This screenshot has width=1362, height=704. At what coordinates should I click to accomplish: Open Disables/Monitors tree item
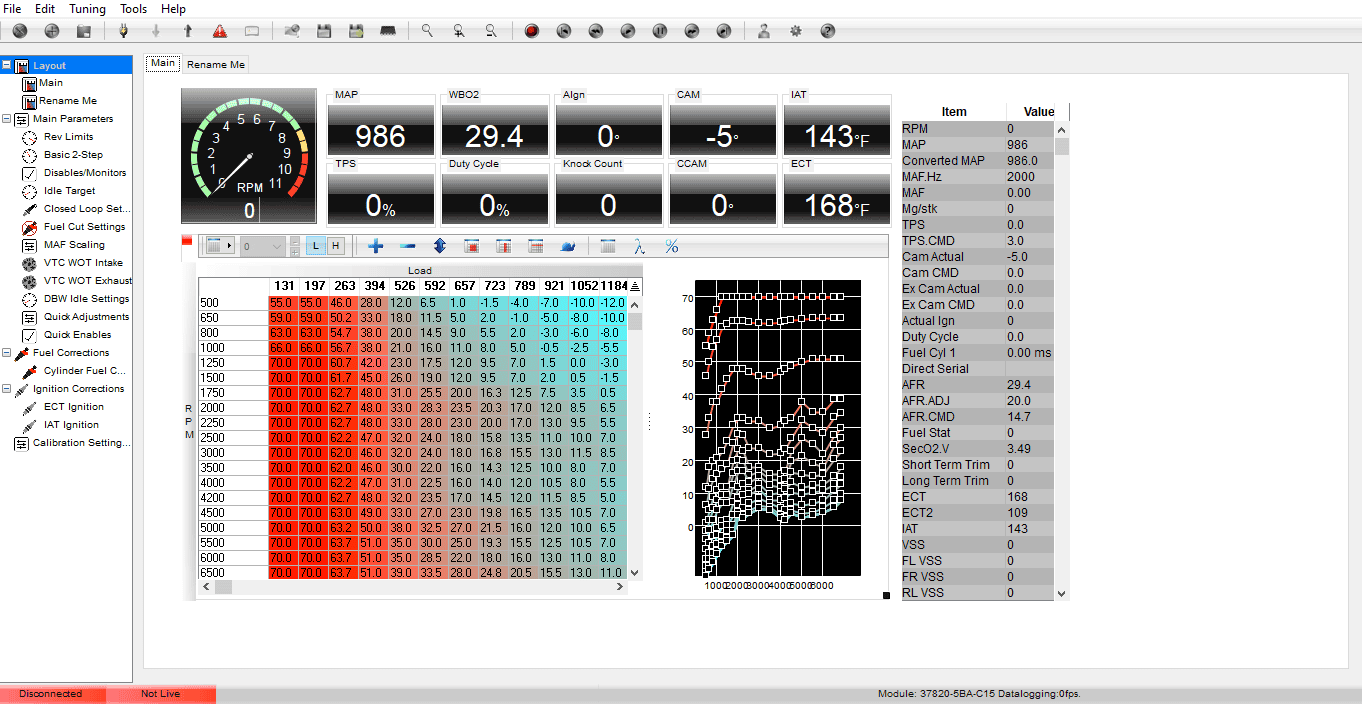[85, 173]
